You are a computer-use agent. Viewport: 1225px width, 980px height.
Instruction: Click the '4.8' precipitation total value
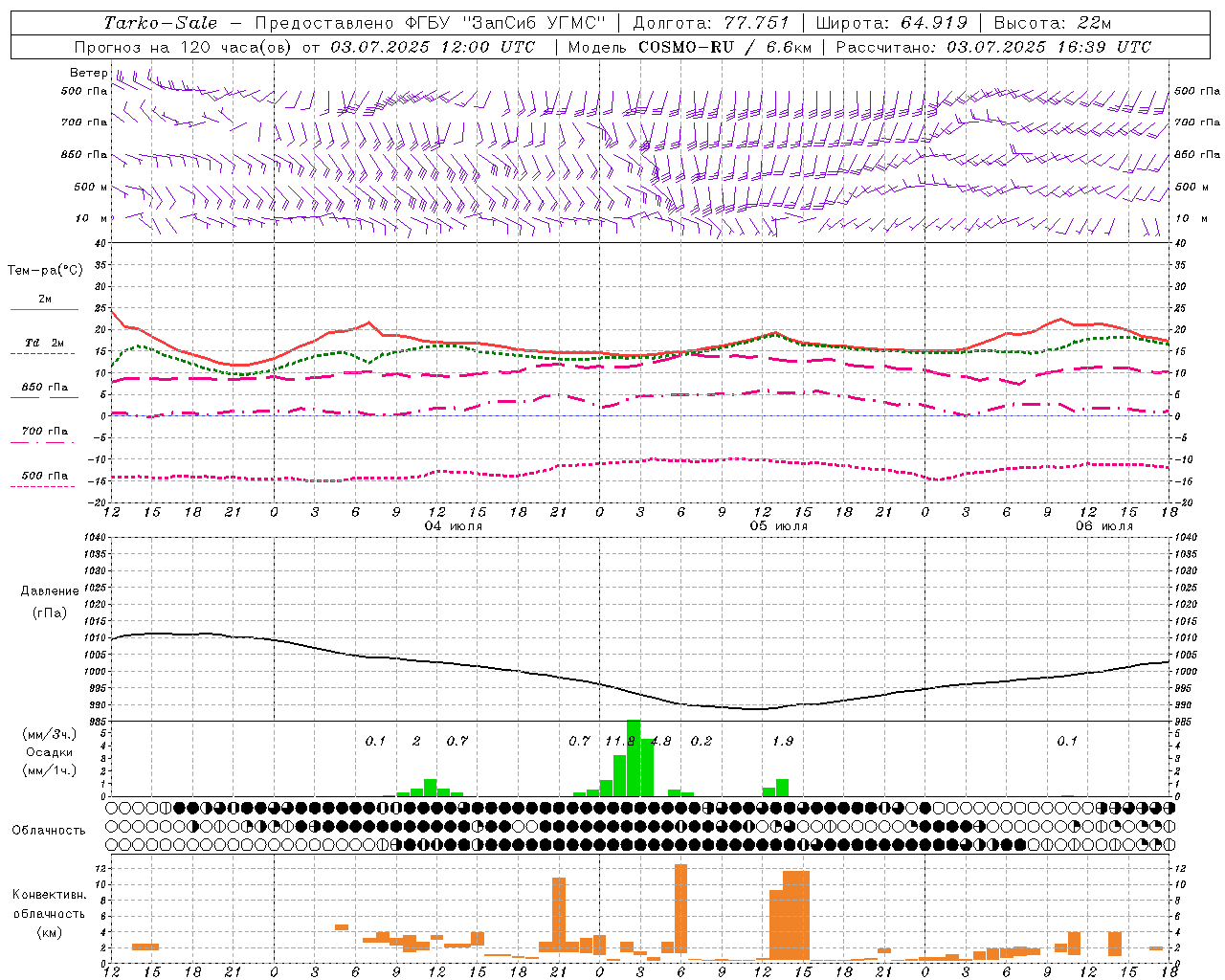660,741
